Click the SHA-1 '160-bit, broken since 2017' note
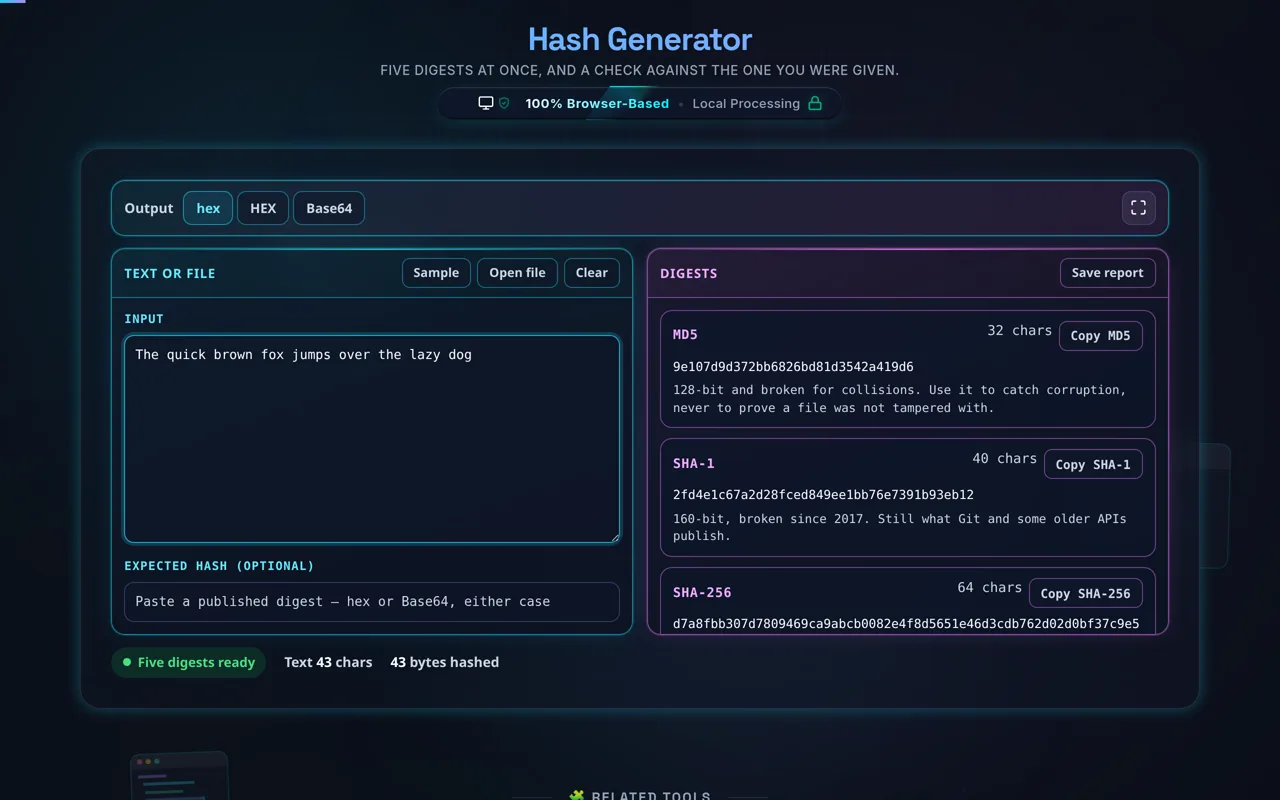 (x=900, y=527)
